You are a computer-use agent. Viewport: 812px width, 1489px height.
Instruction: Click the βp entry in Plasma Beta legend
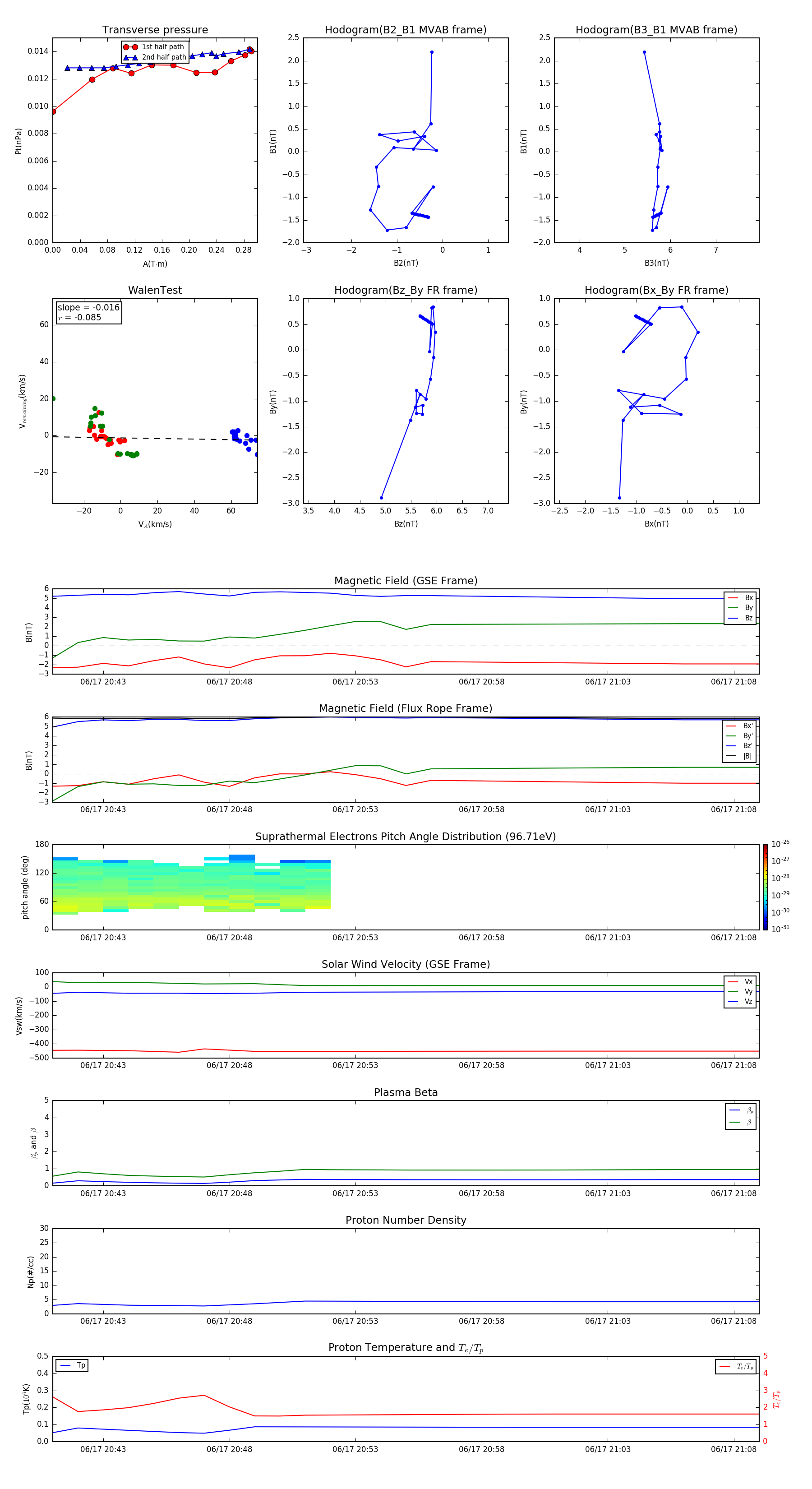point(741,1110)
